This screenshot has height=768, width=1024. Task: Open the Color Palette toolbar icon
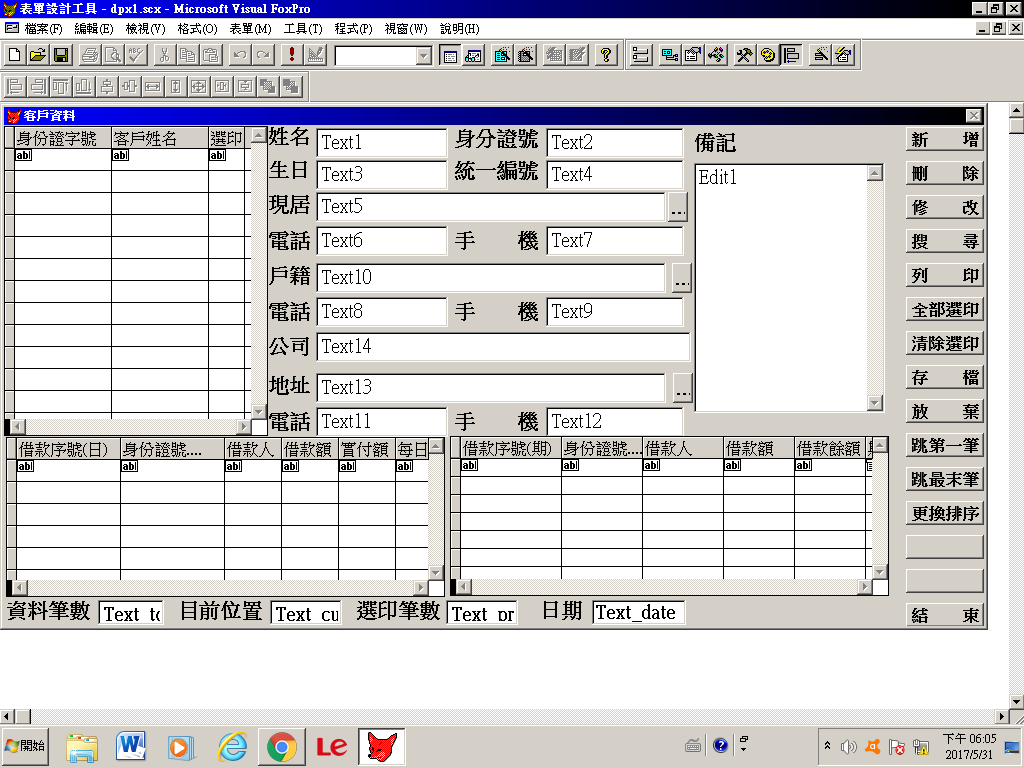[x=768, y=56]
